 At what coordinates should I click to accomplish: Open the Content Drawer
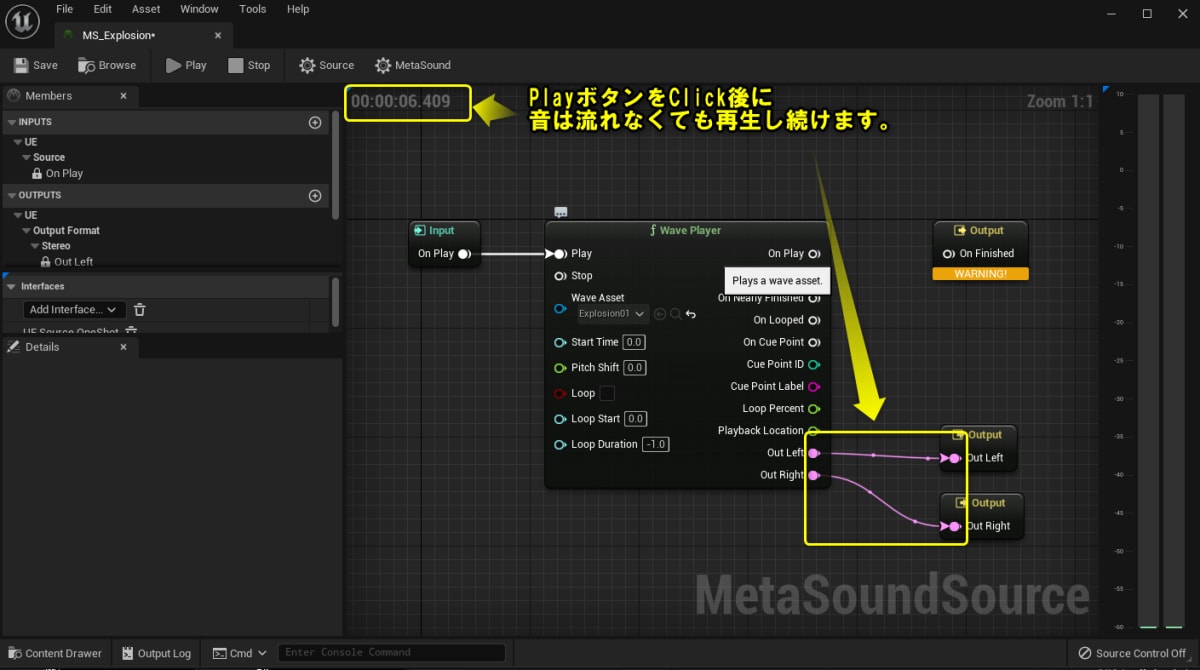click(55, 653)
